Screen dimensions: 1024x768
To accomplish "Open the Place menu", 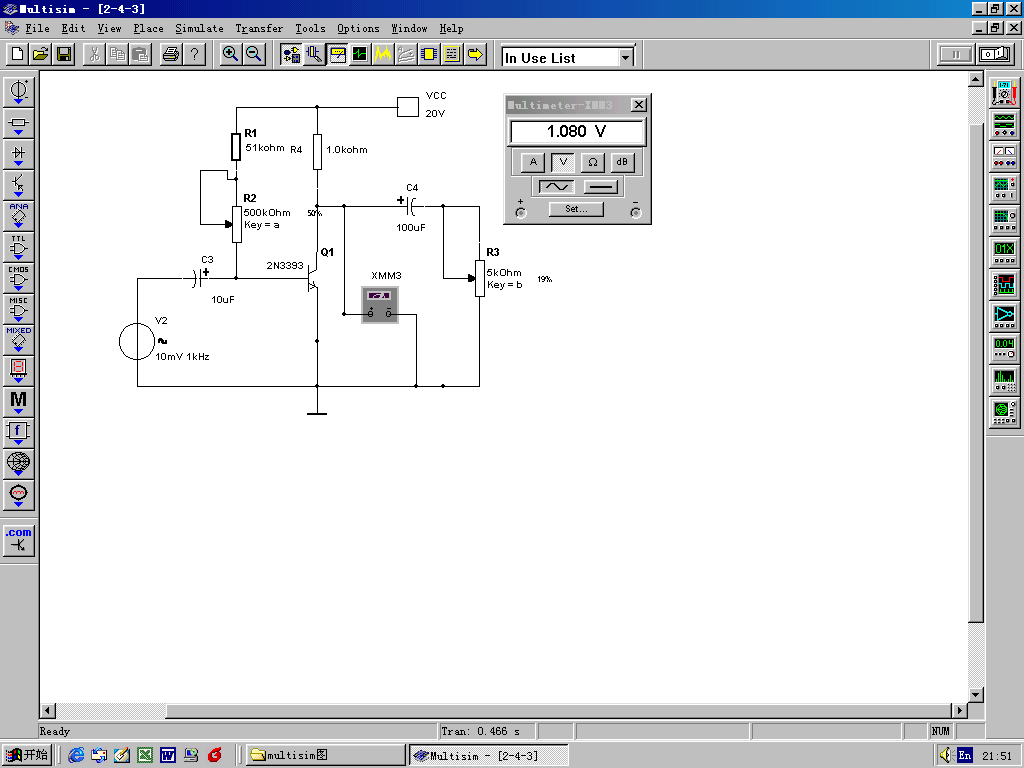I will (148, 28).
